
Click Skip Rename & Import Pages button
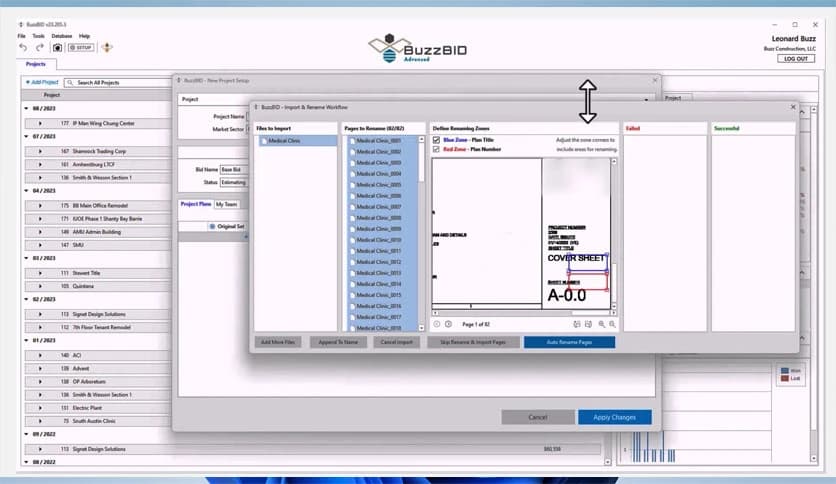pos(473,342)
